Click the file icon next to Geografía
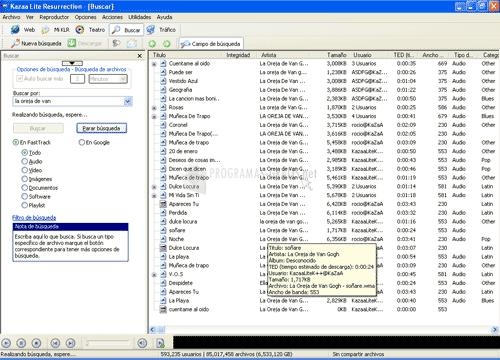 pyautogui.click(x=163, y=90)
